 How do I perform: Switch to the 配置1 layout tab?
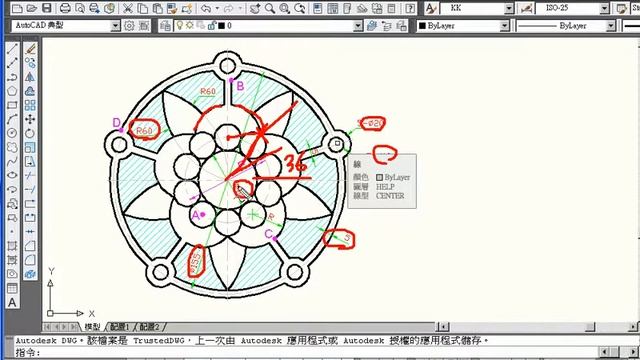pos(120,327)
